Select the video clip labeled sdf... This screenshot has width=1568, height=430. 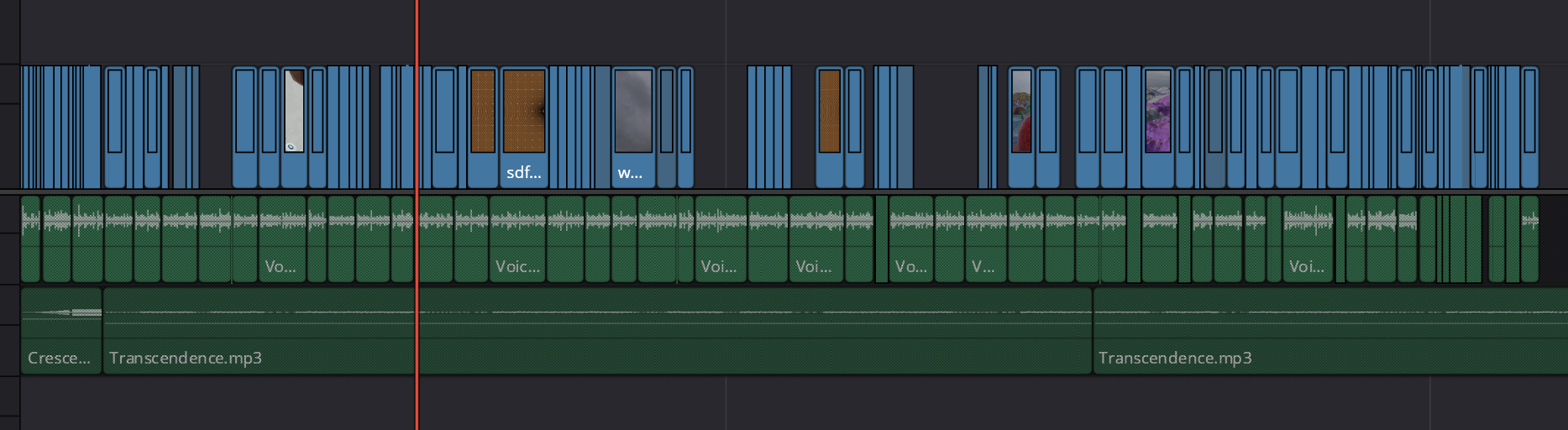[x=524, y=126]
